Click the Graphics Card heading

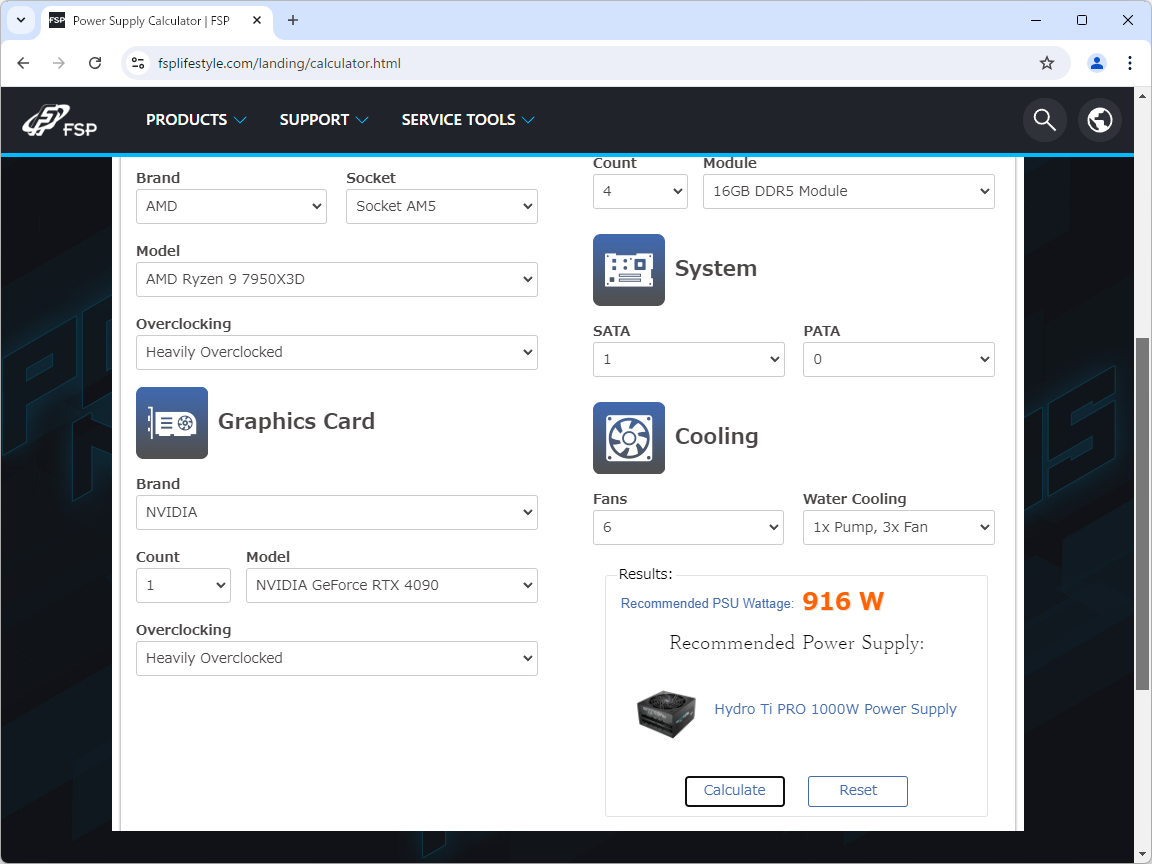click(296, 422)
